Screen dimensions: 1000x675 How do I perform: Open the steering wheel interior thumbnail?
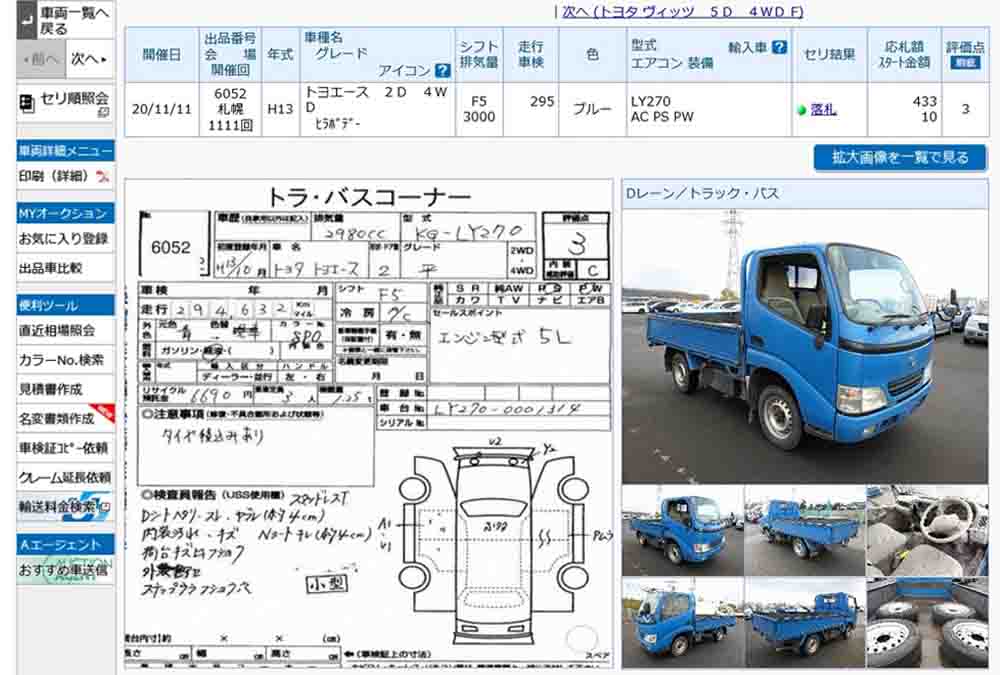point(927,531)
